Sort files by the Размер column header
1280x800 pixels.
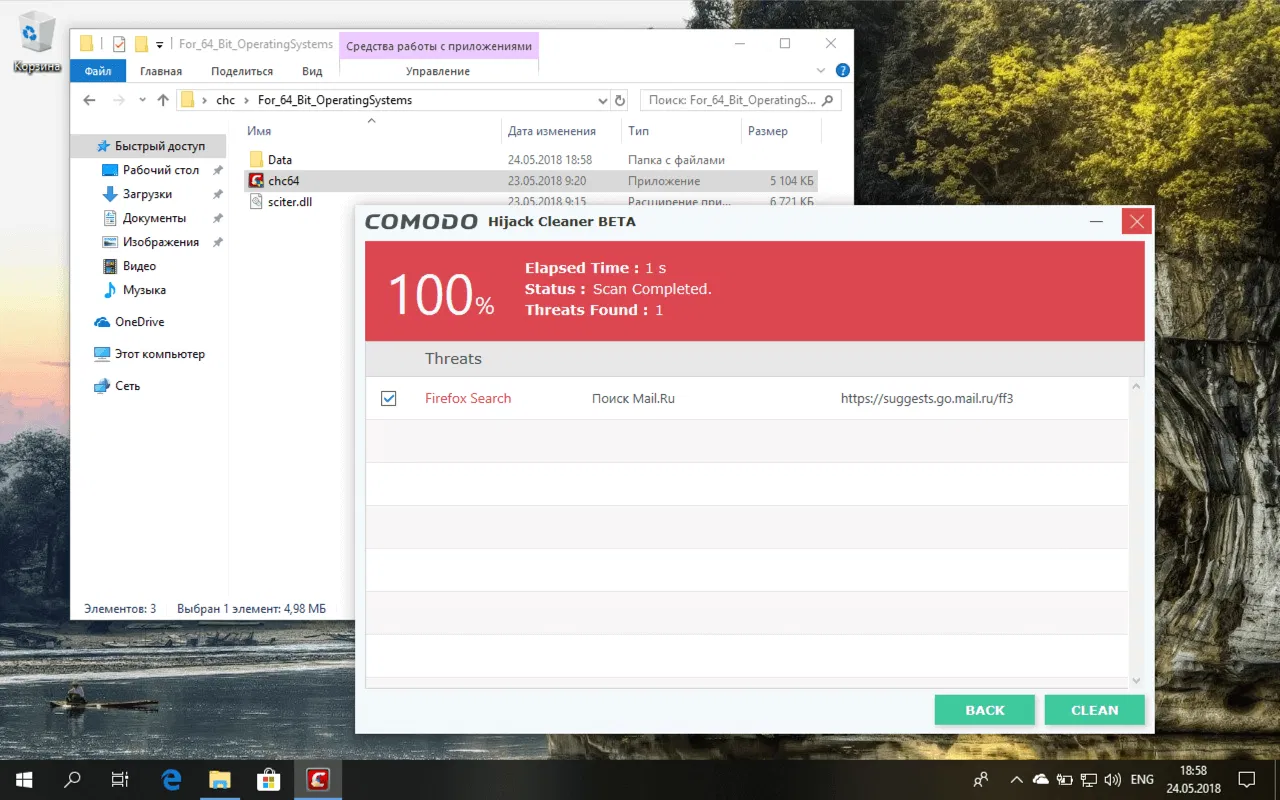(768, 131)
